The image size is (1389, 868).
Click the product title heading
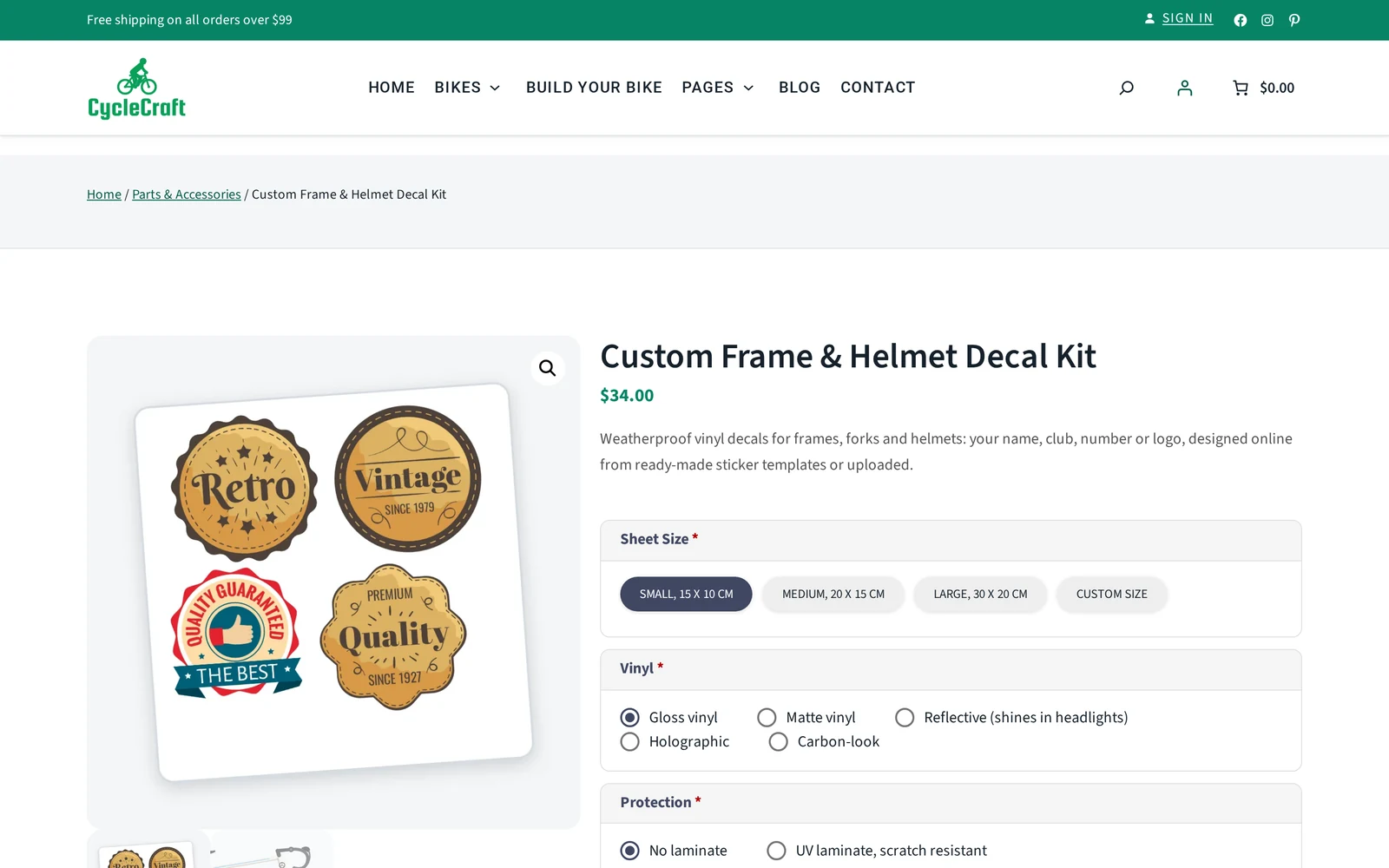coord(848,357)
